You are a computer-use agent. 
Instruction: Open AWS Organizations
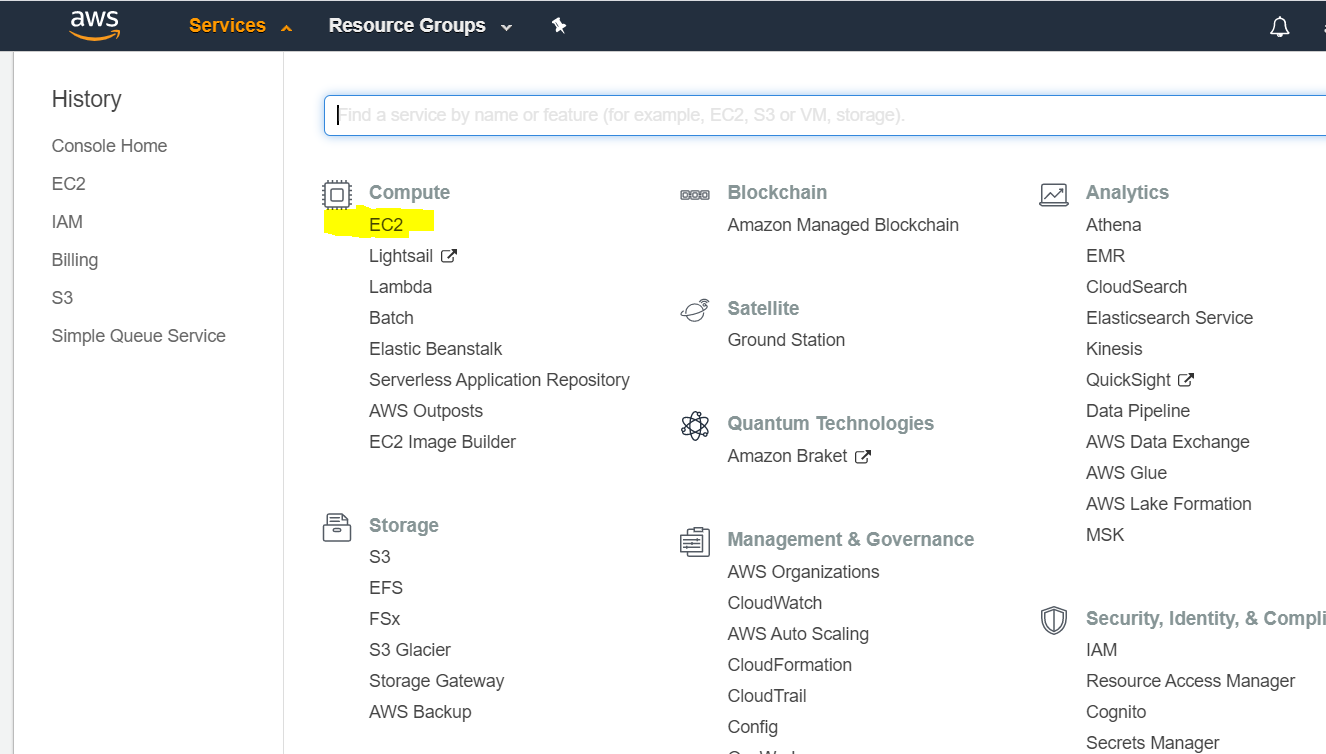(x=803, y=572)
